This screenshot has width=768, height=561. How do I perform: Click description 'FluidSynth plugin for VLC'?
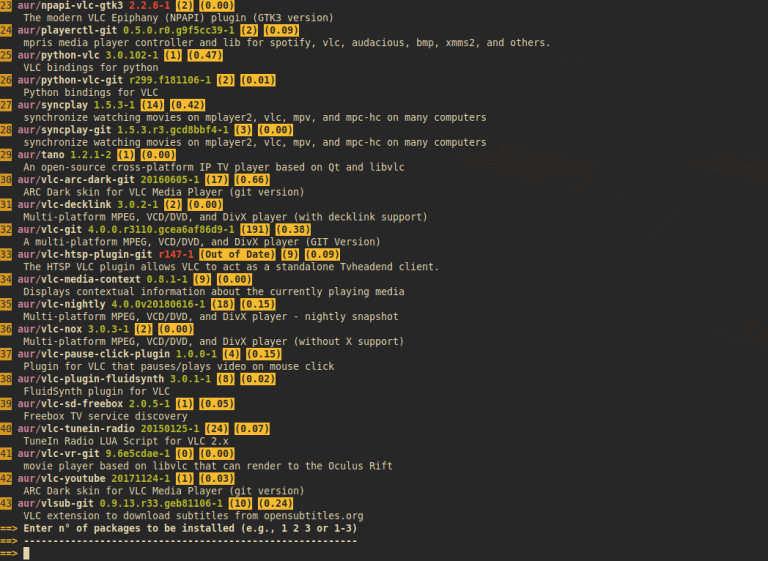[96, 391]
